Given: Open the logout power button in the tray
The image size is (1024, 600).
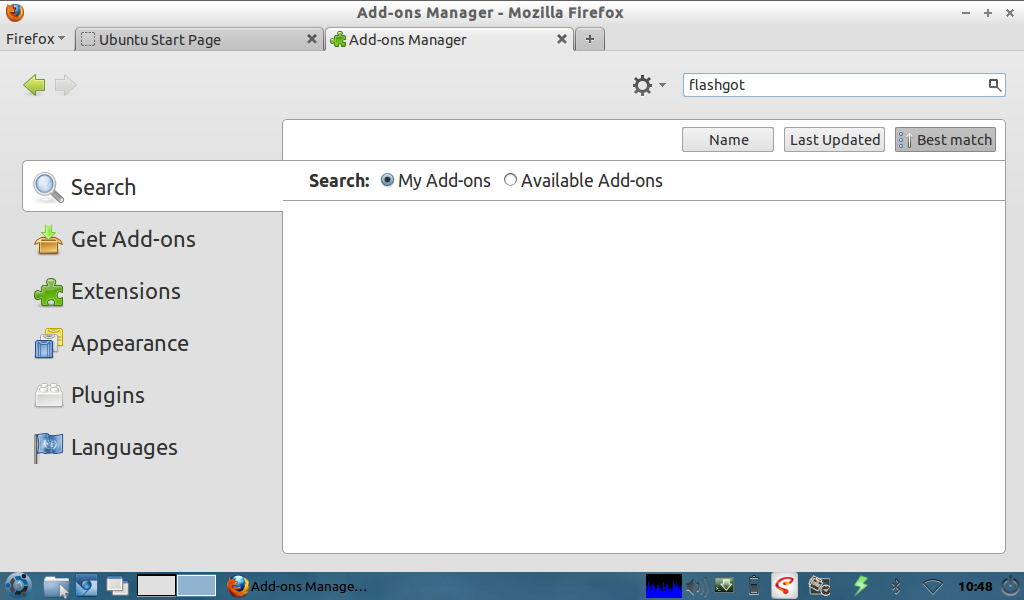Looking at the screenshot, I should point(1010,586).
